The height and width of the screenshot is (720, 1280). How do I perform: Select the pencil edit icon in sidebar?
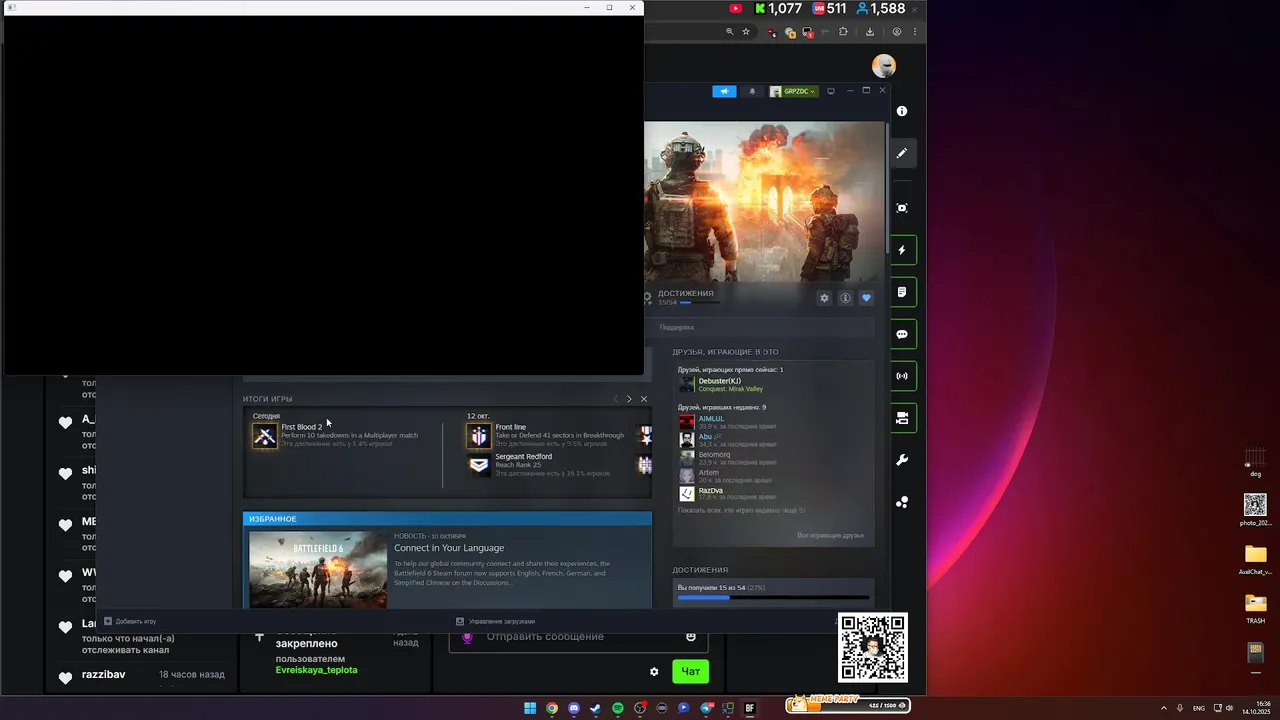point(902,153)
